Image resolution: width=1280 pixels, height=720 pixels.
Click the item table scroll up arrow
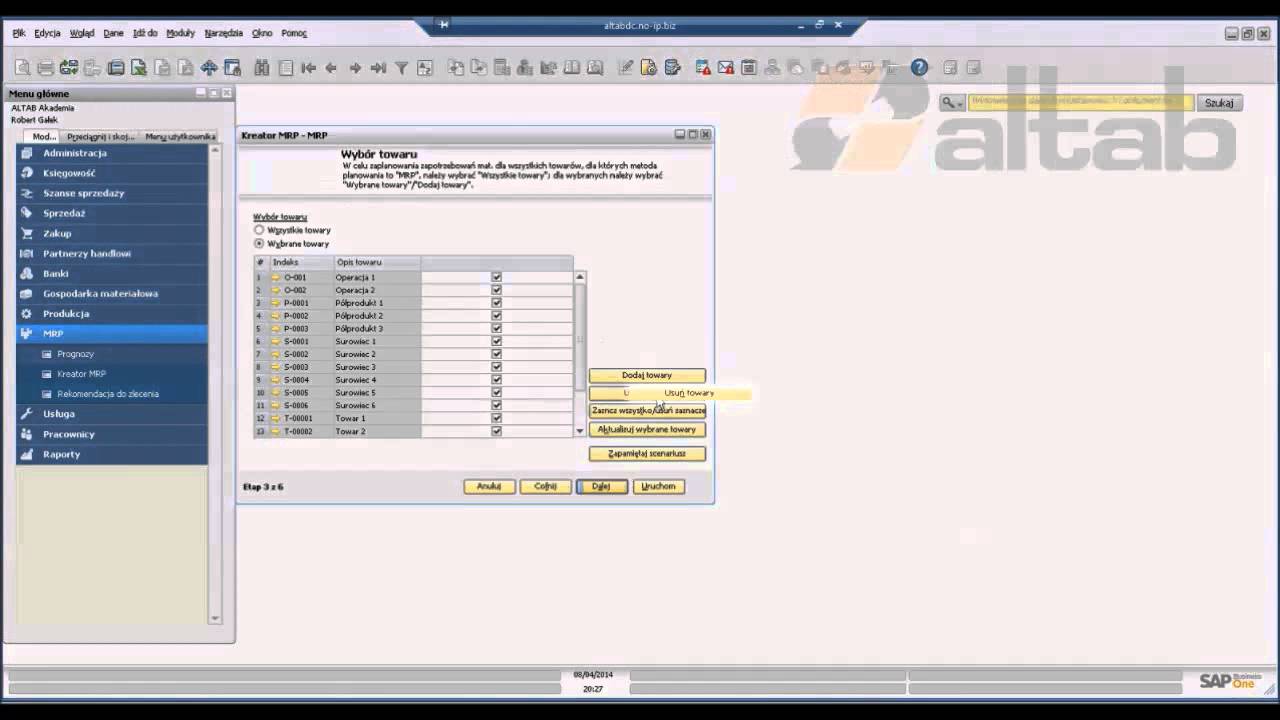579,277
